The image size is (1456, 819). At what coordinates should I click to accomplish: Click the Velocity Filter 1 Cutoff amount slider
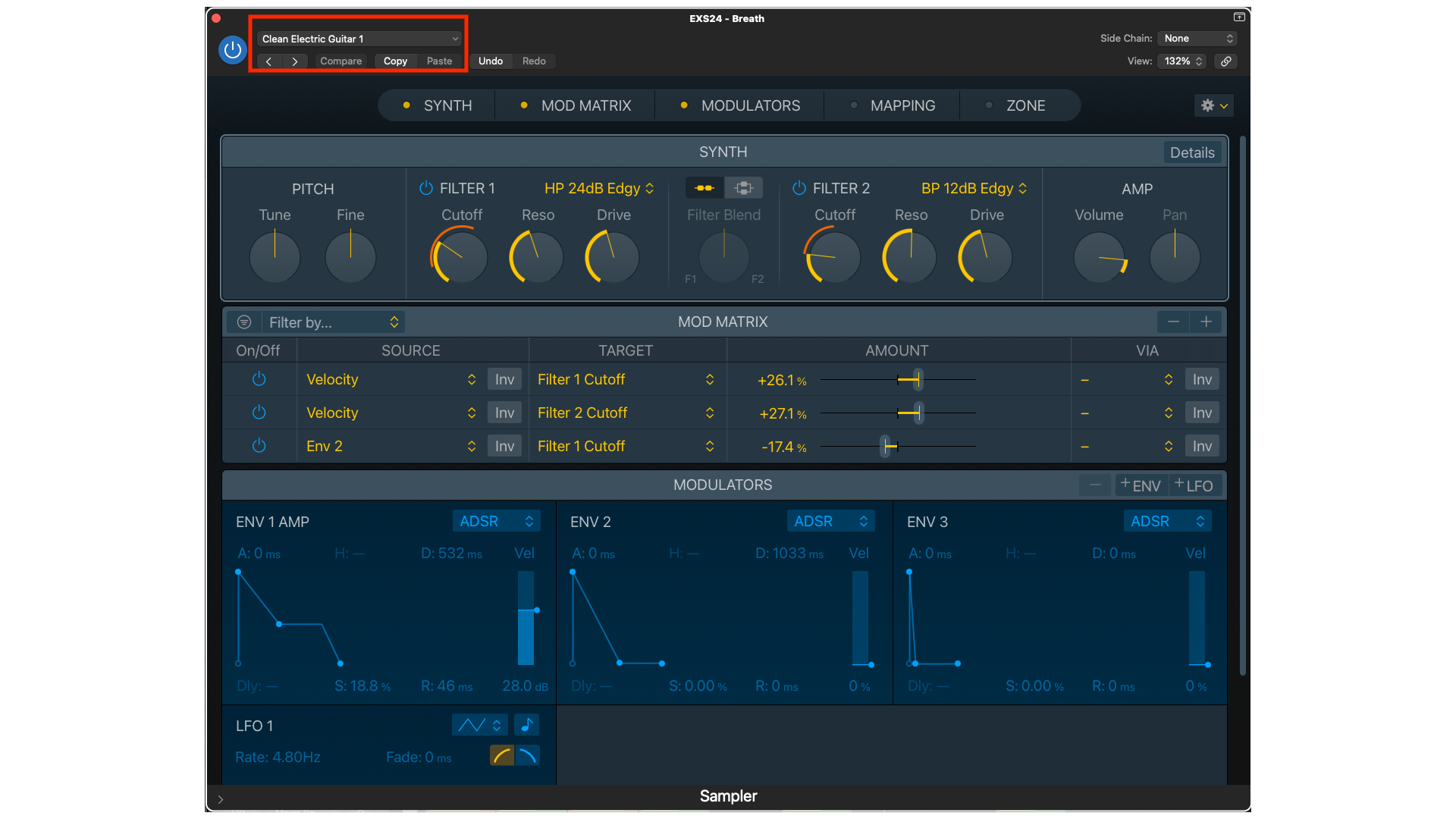pos(918,379)
